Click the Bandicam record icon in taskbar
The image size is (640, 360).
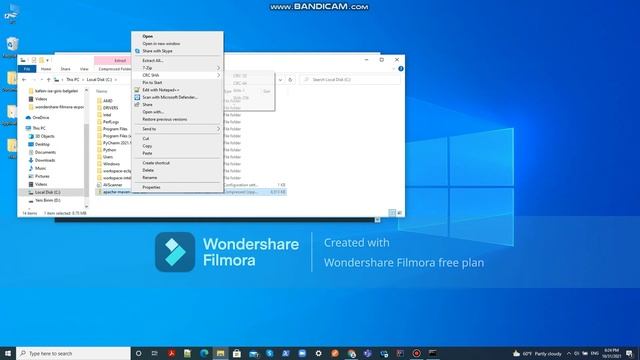[416, 353]
